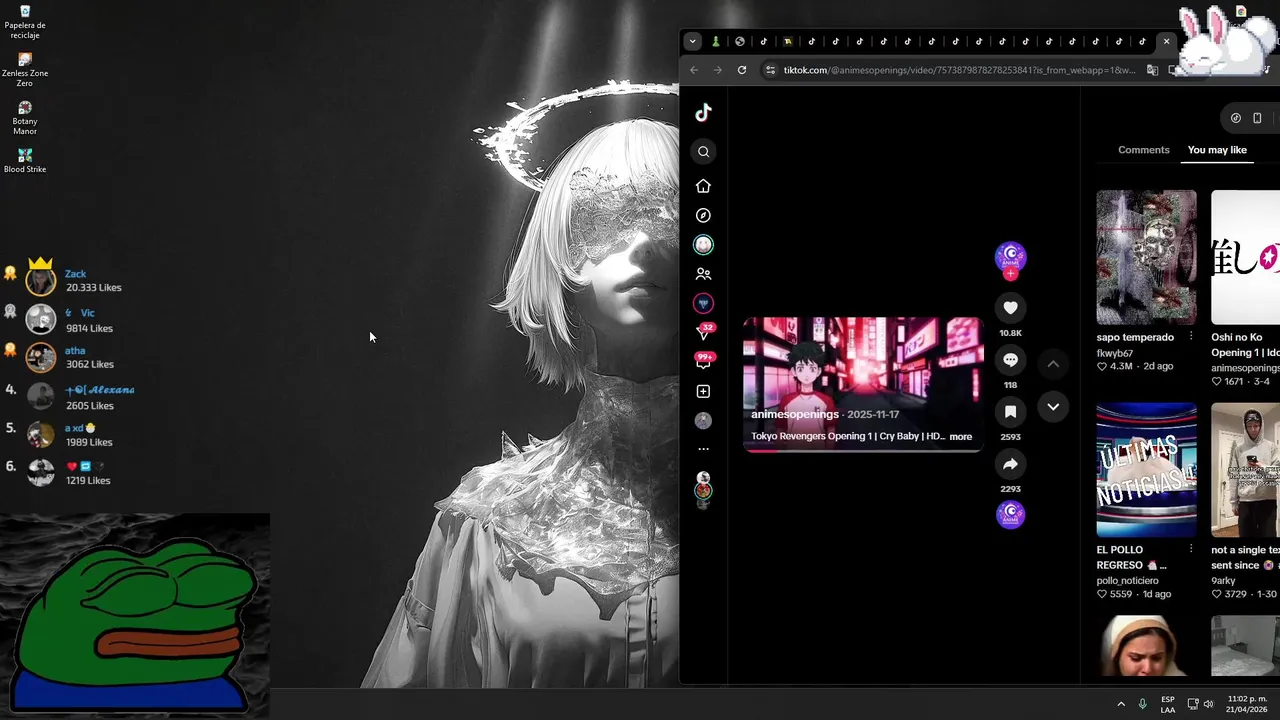Open the ULTIMAS NOTICIAS video thumbnail
The image size is (1280, 720).
coord(1146,470)
